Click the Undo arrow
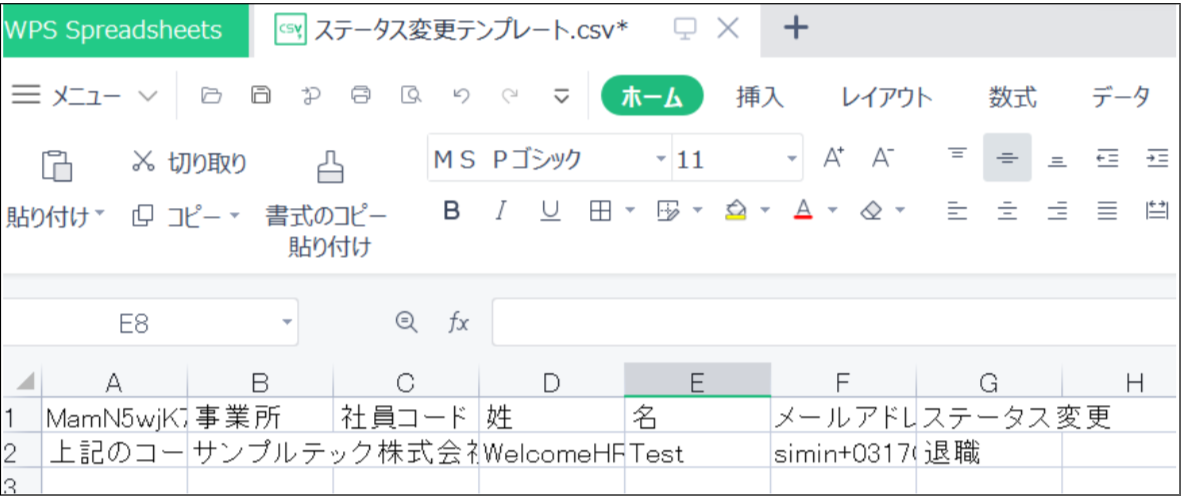Screen dimensions: 1183x500 point(461,96)
